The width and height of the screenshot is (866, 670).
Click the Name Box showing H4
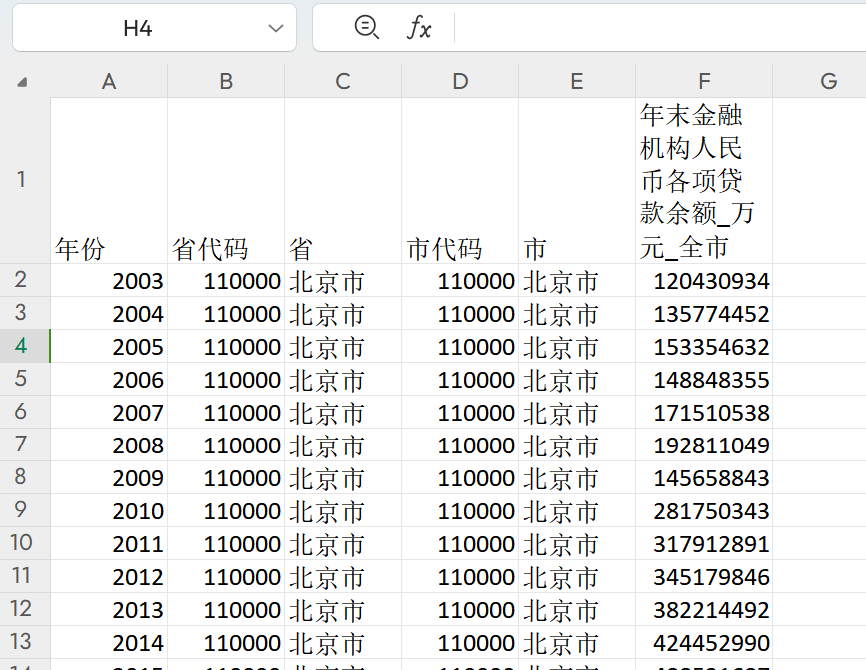tap(154, 28)
